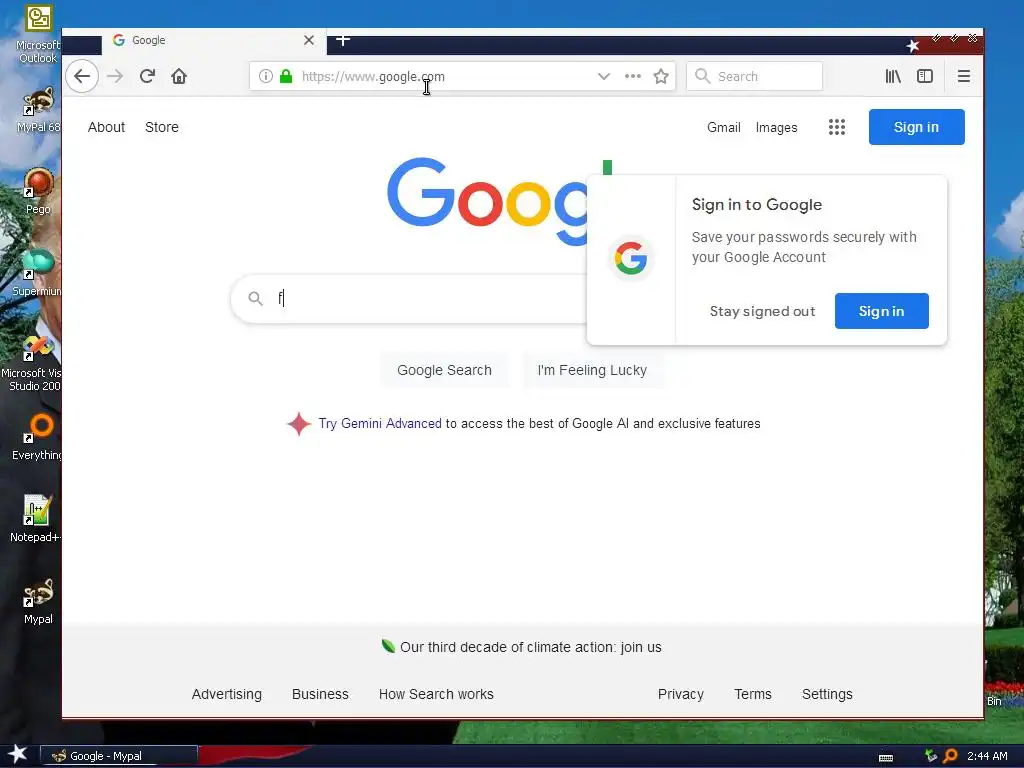The image size is (1024, 768).
Task: Open the Business footer link
Action: (x=320, y=694)
